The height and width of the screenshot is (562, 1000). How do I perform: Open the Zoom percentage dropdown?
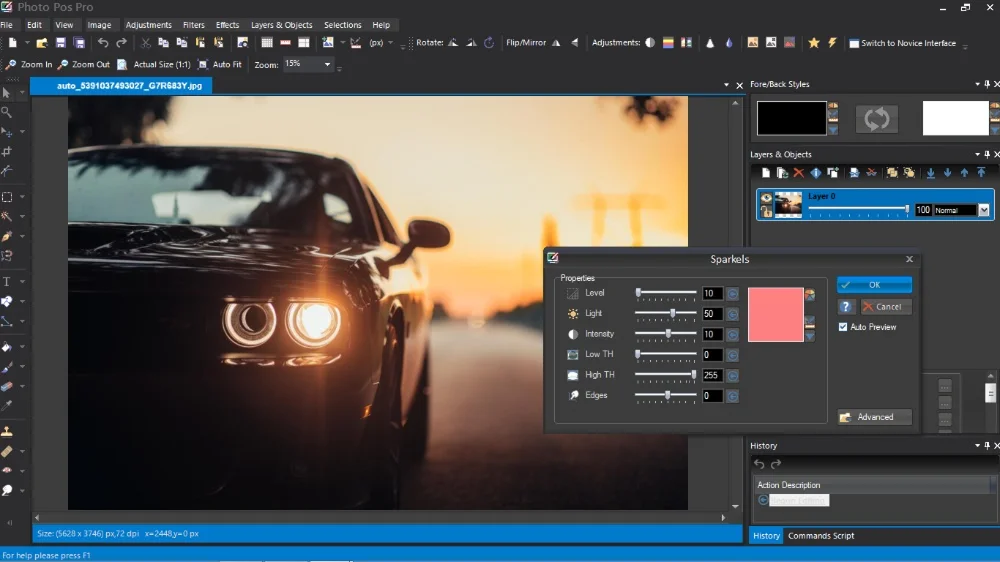pos(327,64)
